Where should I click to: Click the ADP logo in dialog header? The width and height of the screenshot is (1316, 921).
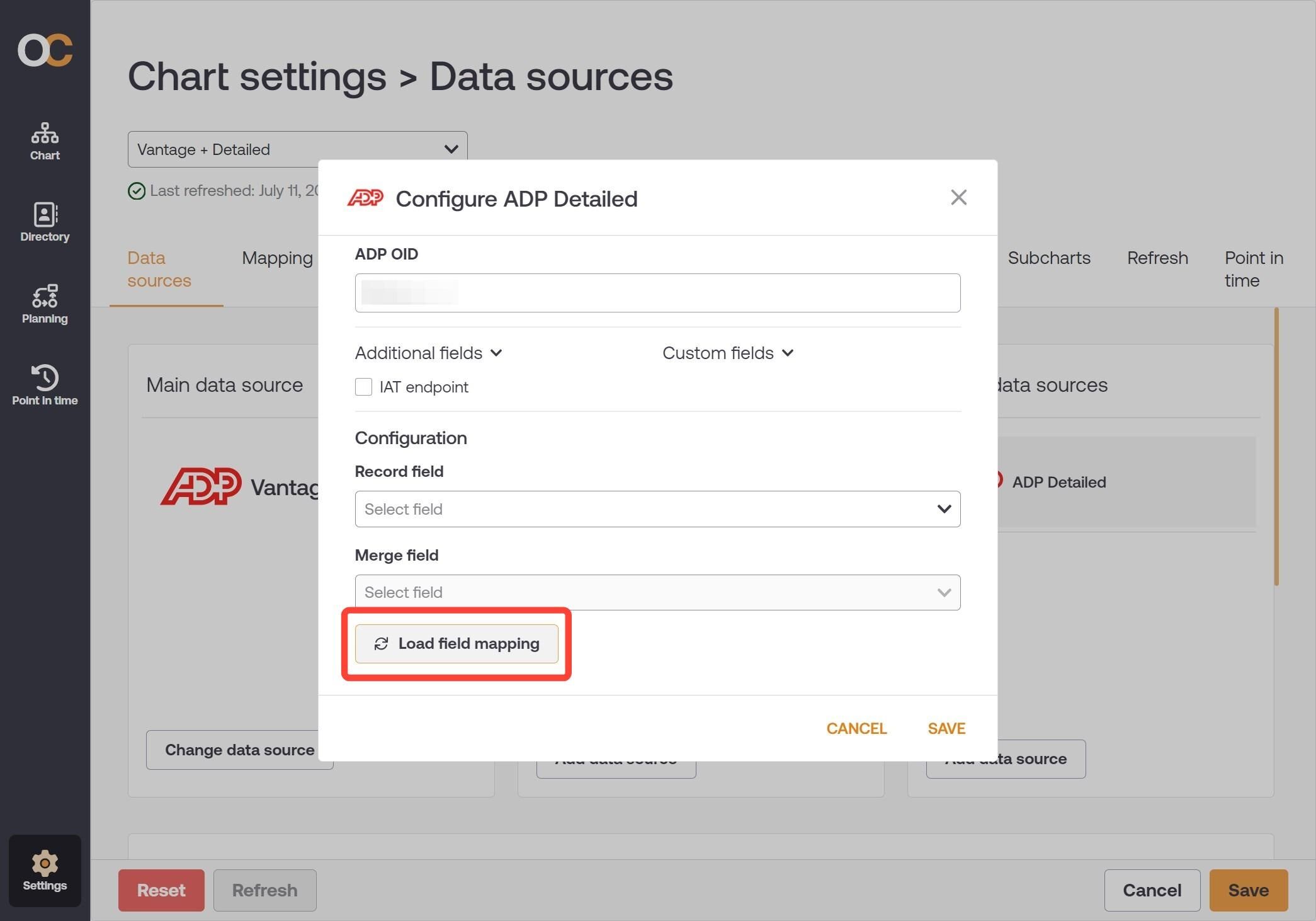(365, 198)
